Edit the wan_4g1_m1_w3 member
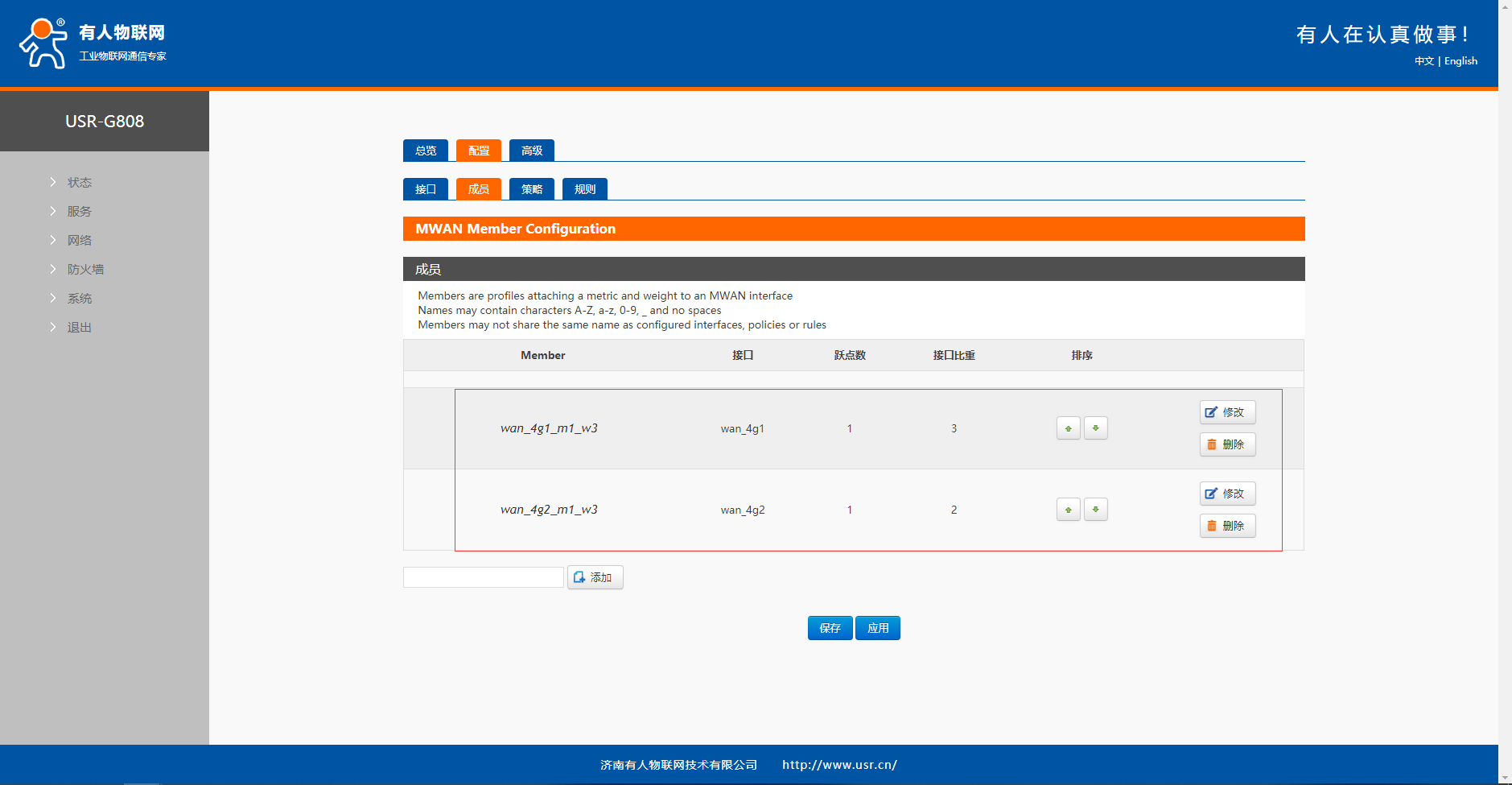The width and height of the screenshot is (1512, 785). (x=1226, y=412)
